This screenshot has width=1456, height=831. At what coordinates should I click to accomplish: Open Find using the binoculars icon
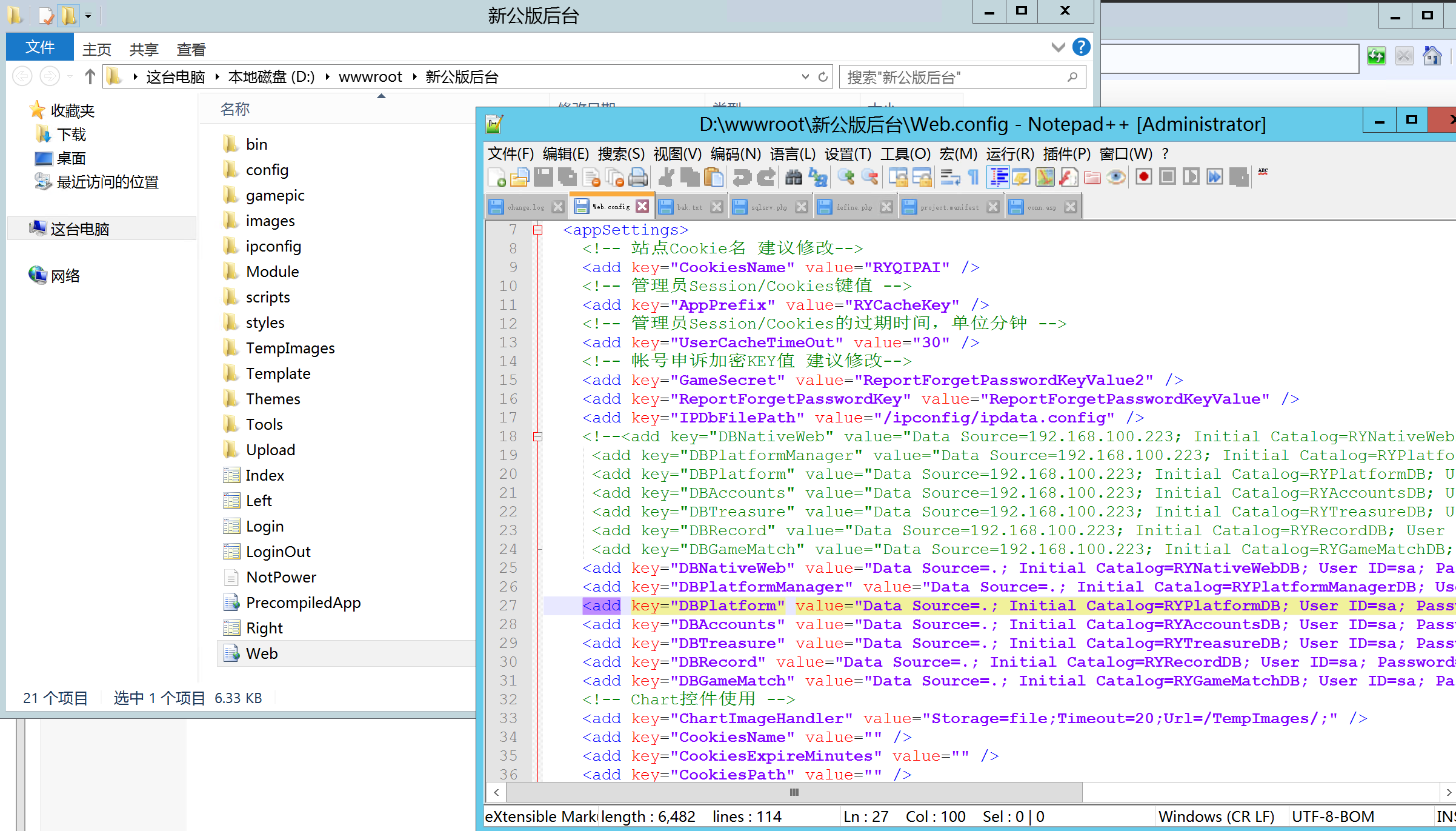793,177
